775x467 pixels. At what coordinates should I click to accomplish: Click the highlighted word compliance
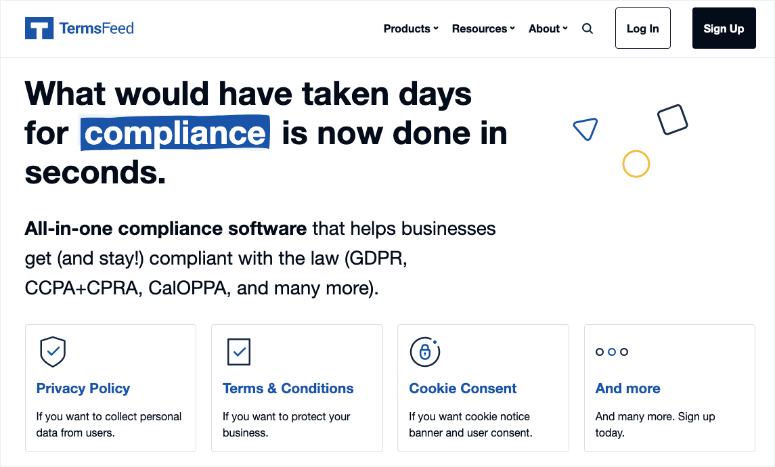click(175, 133)
